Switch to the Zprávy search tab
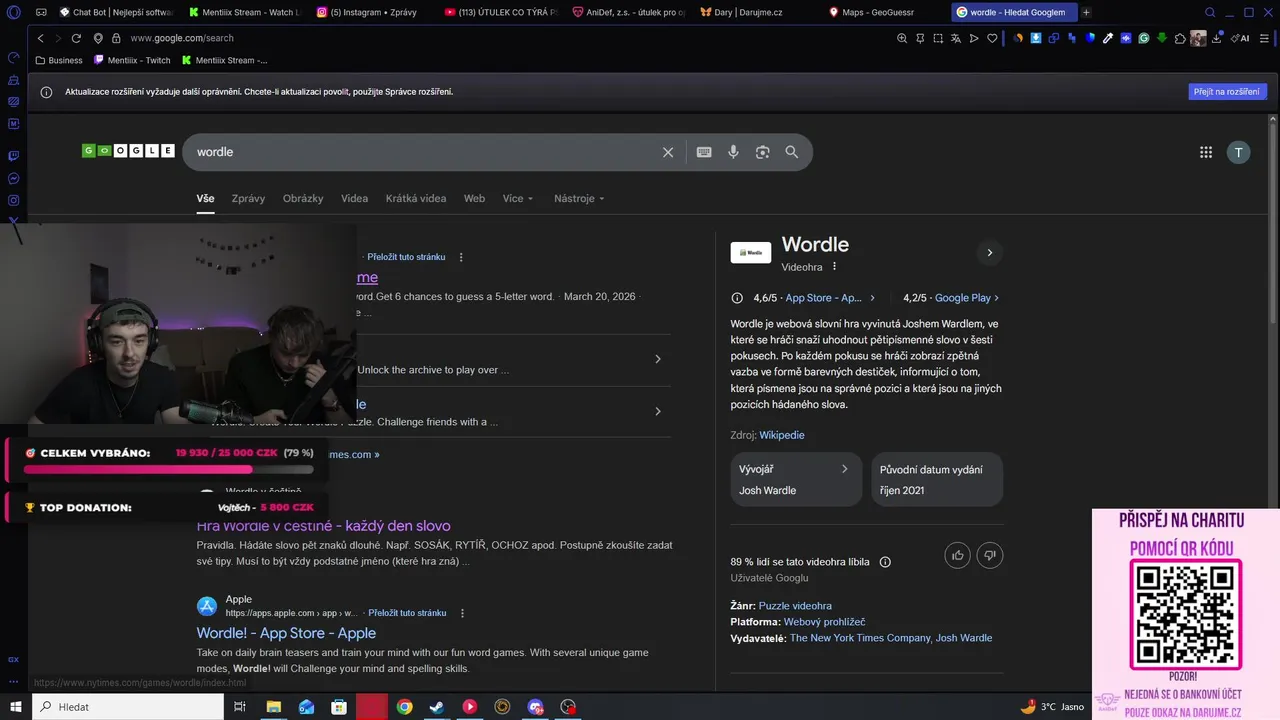The width and height of the screenshot is (1280, 720). click(248, 198)
